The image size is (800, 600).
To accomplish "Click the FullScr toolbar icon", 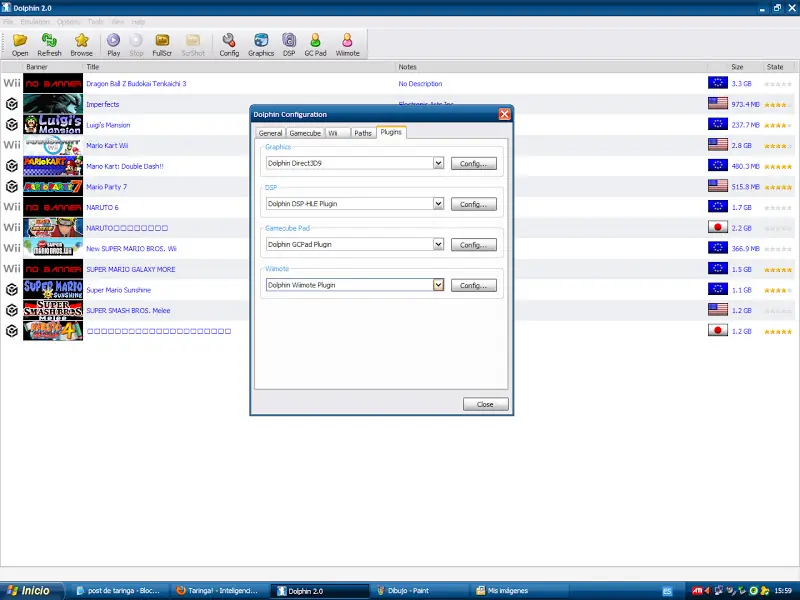I will 162,44.
